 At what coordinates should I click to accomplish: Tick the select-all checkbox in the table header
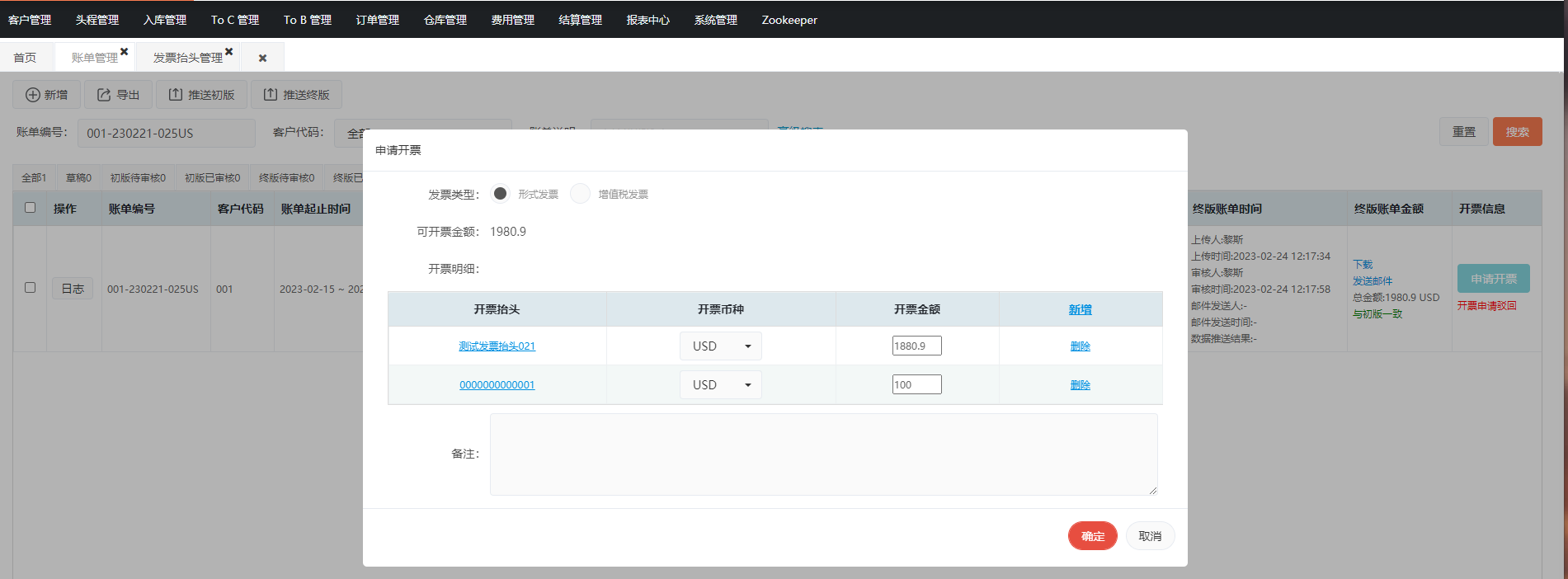(31, 208)
